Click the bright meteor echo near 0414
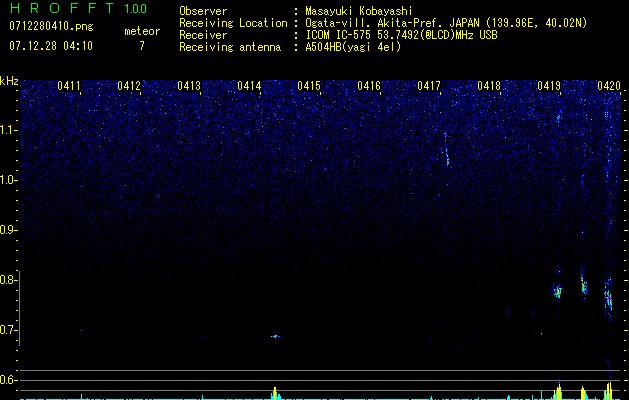Image resolution: width=629 pixels, height=400 pixels. pyautogui.click(x=275, y=336)
